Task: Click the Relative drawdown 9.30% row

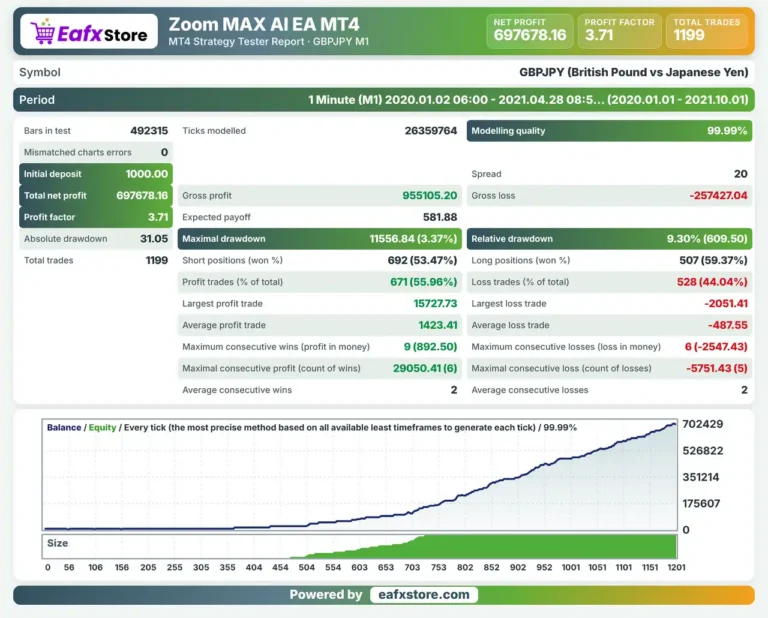Action: pyautogui.click(x=609, y=238)
